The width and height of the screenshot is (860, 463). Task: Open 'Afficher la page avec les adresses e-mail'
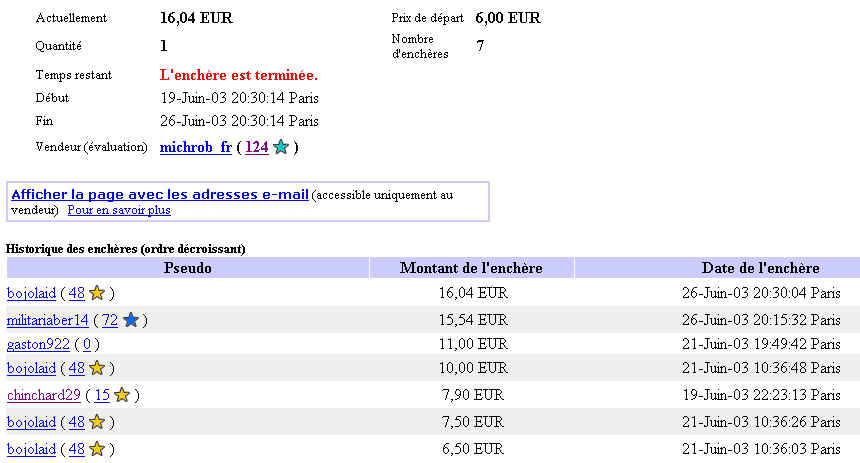point(160,194)
